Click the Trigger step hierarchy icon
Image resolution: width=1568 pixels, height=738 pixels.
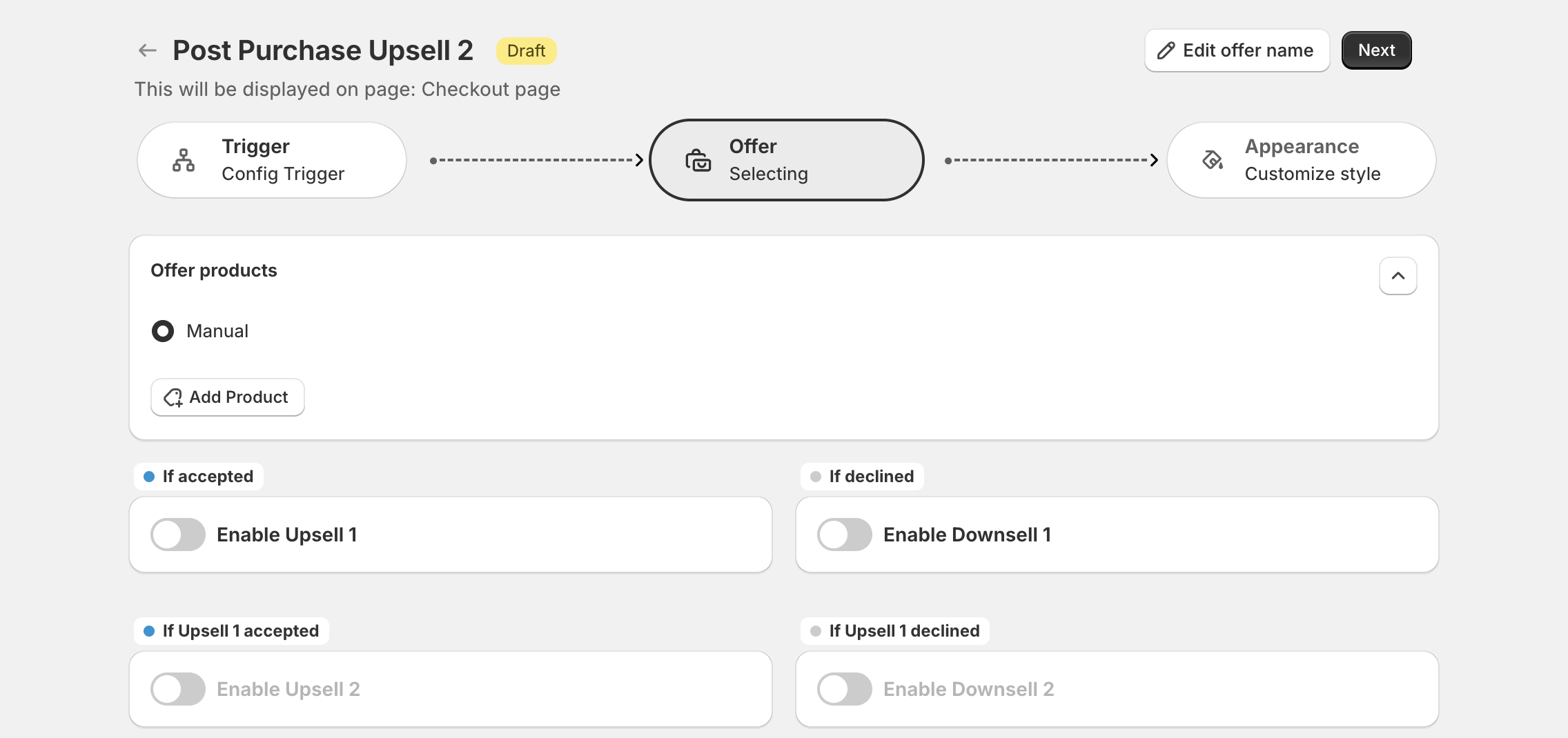tap(184, 160)
